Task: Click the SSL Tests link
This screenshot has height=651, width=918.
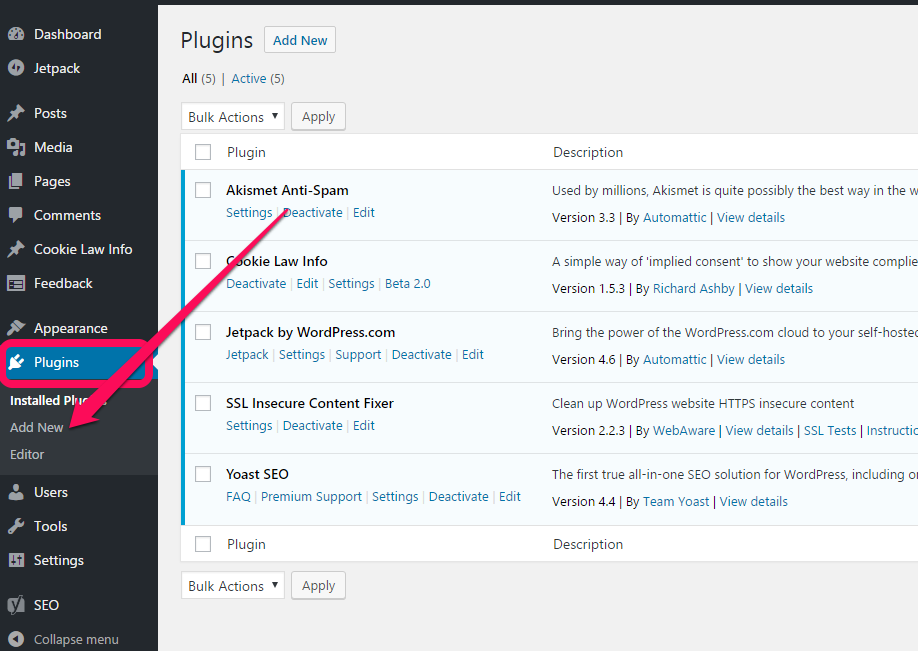Action: point(830,430)
